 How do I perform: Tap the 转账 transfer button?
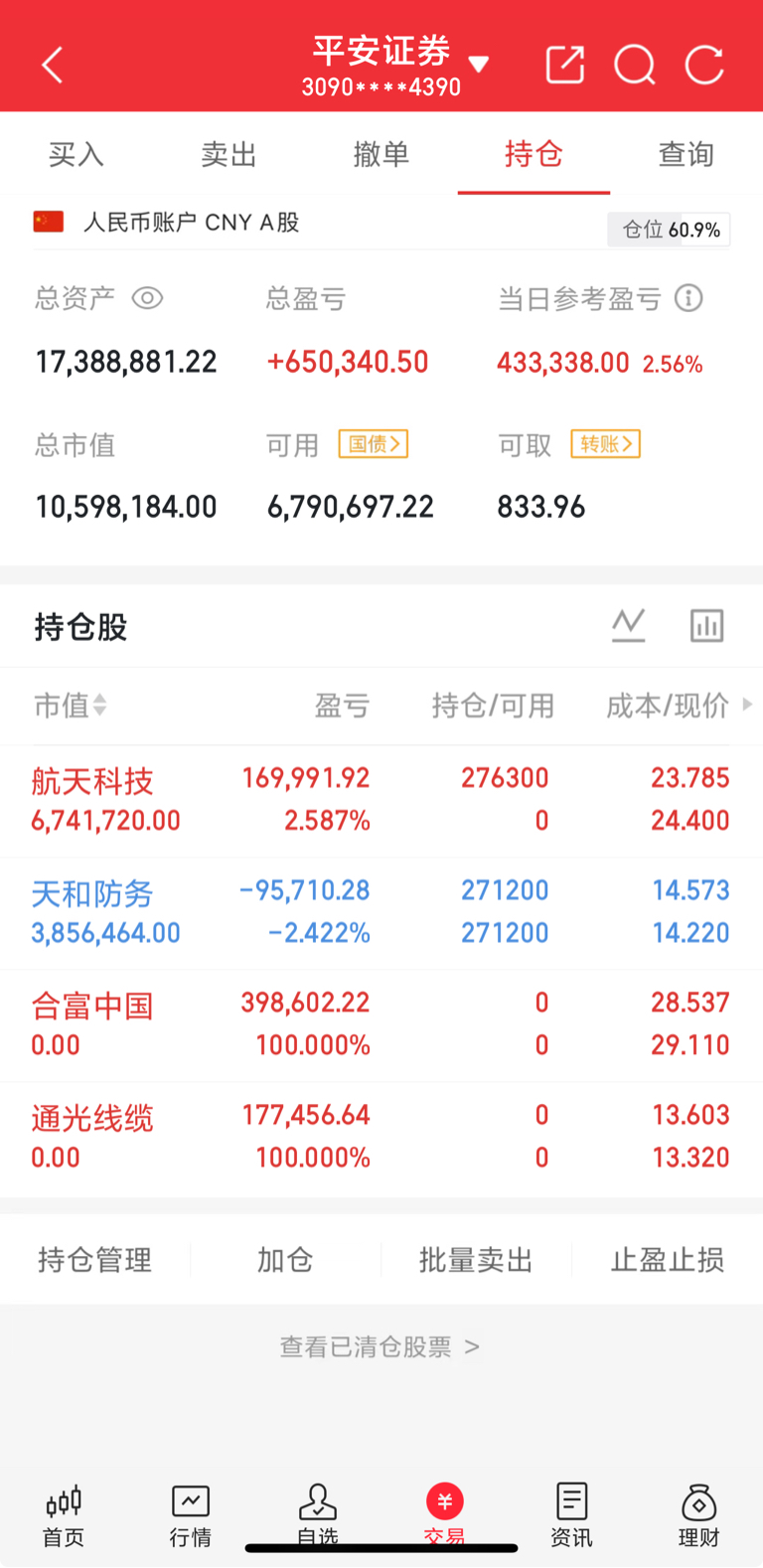point(605,444)
